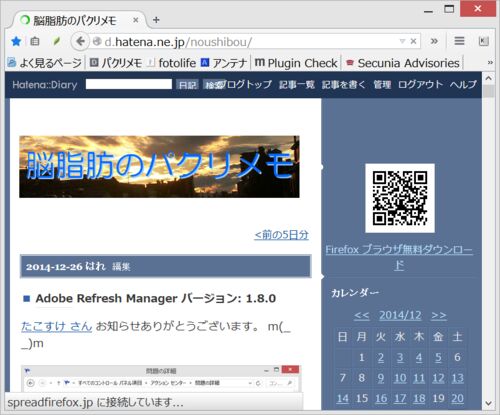Image resolution: width=500 pixels, height=415 pixels.
Task: Open パクリメモ bookmark
Action: click(116, 63)
